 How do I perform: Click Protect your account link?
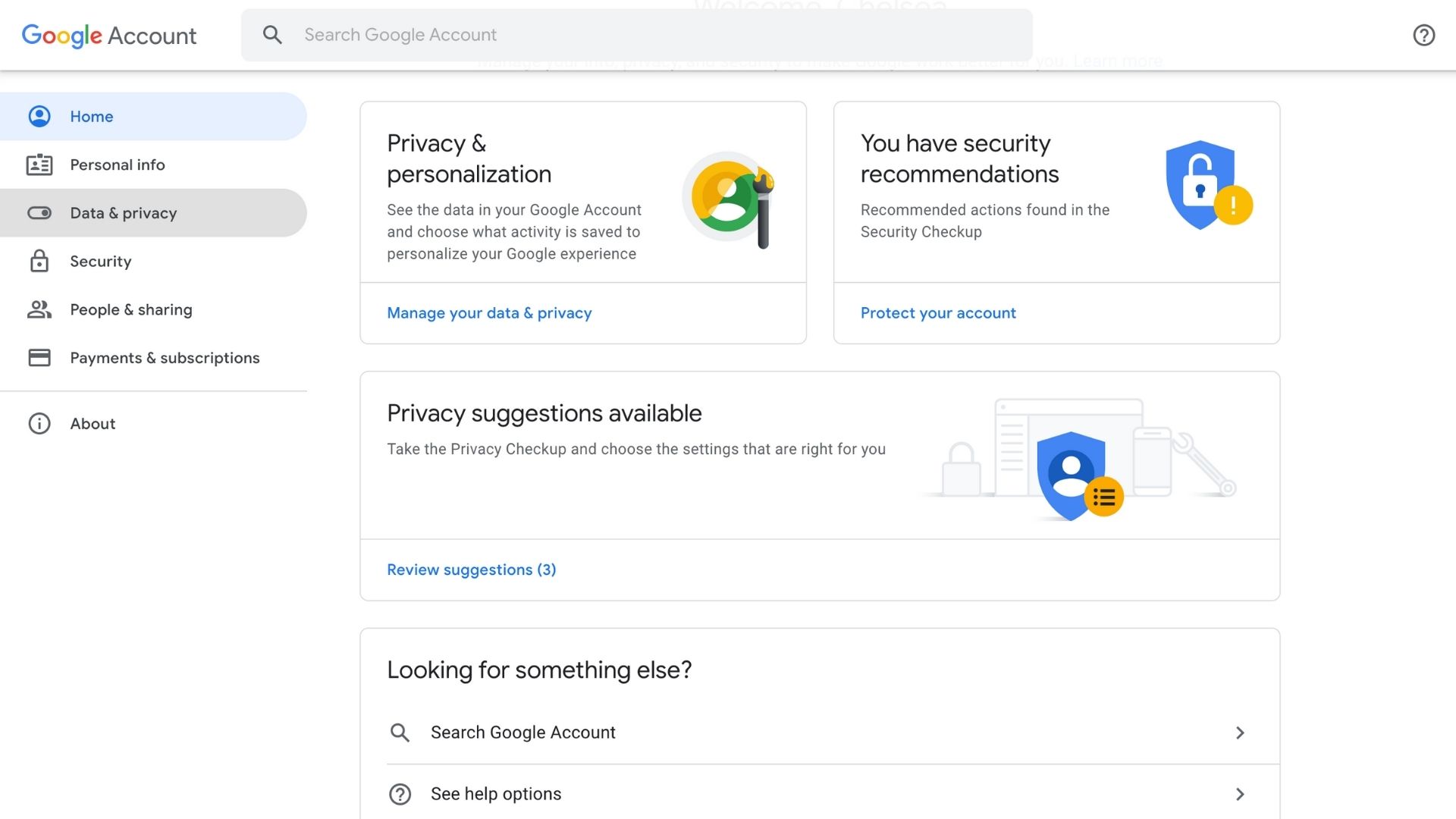[x=938, y=313]
